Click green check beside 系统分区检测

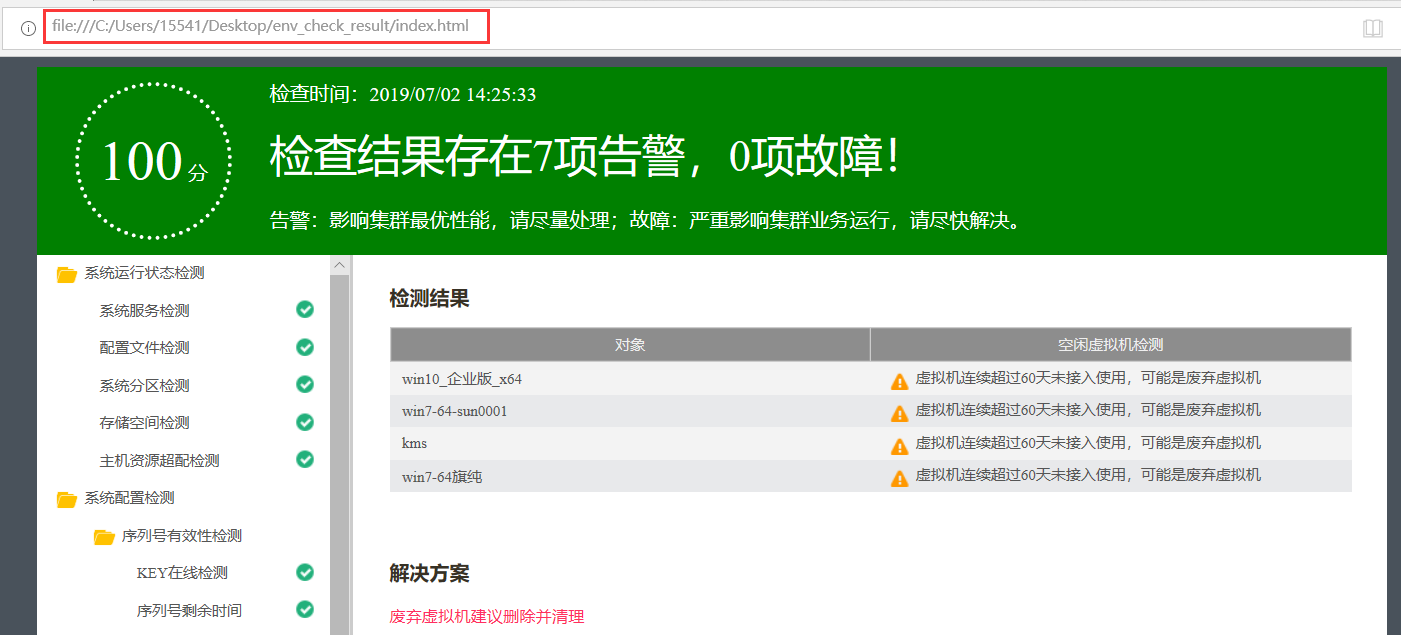(305, 385)
